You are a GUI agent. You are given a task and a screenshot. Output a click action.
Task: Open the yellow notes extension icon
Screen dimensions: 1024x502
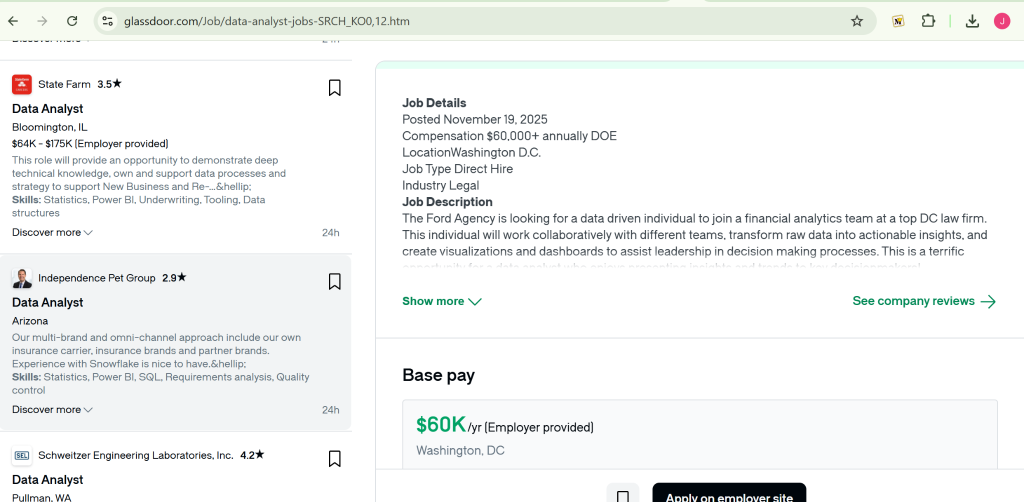pyautogui.click(x=898, y=21)
